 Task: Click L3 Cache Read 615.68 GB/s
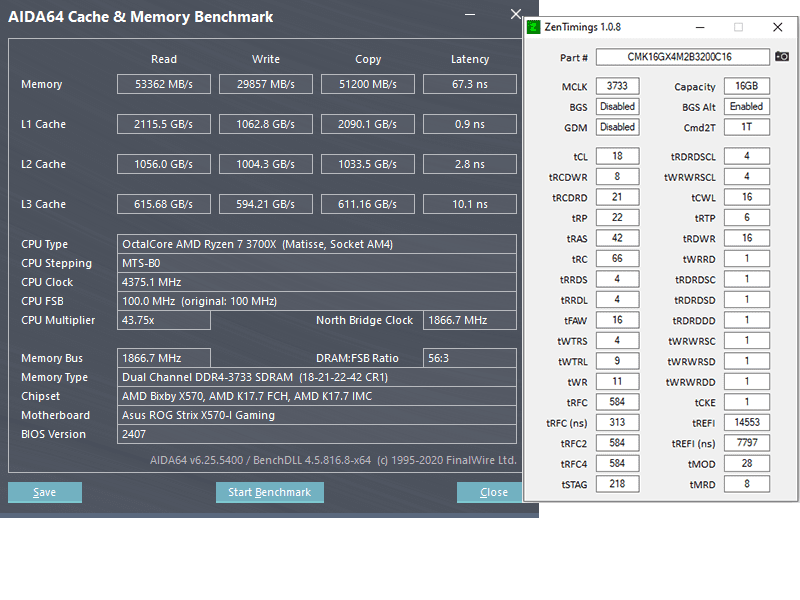pos(164,204)
